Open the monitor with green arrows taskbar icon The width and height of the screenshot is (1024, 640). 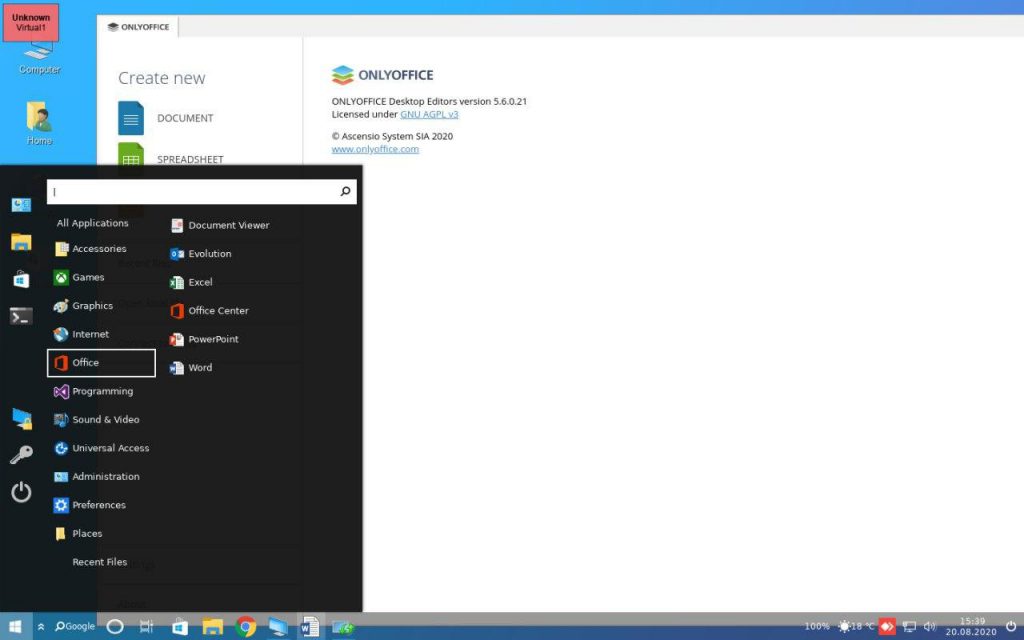(x=343, y=628)
